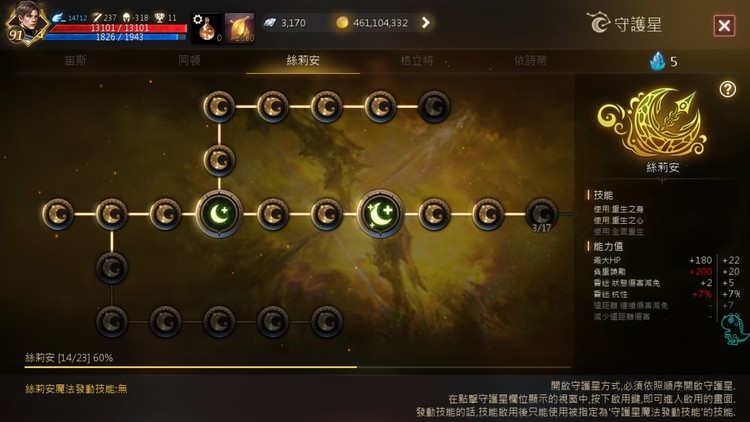Select the dark unlocked node top row end
This screenshot has height=422, width=750.
coord(434,106)
